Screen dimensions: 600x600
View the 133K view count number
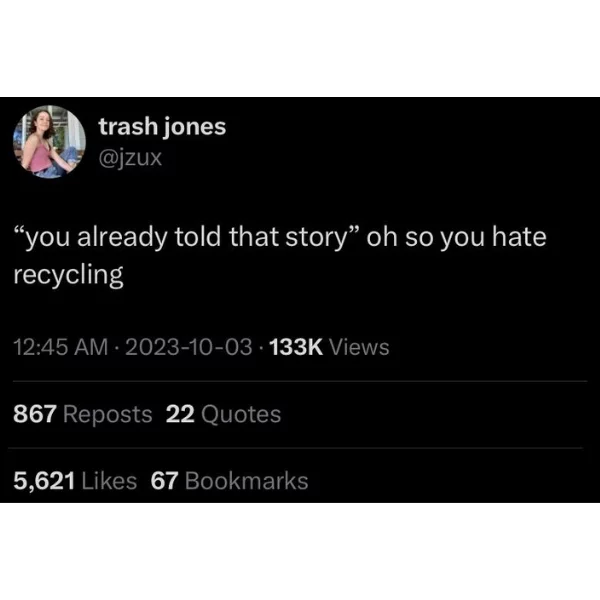296,347
